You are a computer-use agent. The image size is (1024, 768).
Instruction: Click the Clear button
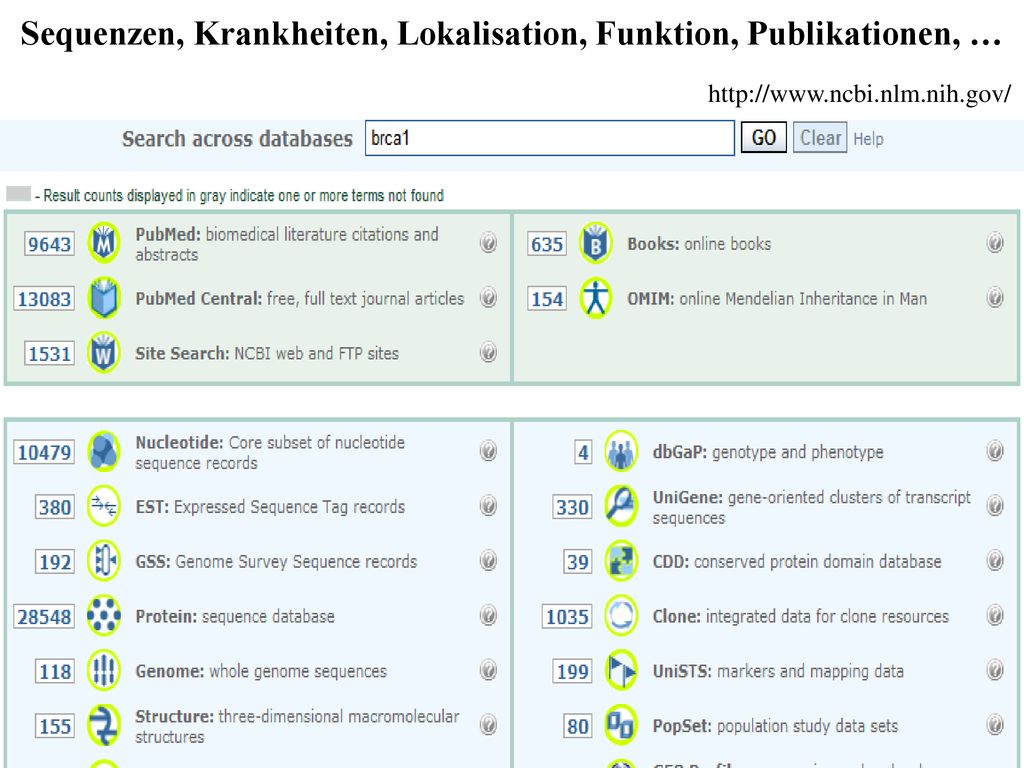tap(820, 138)
